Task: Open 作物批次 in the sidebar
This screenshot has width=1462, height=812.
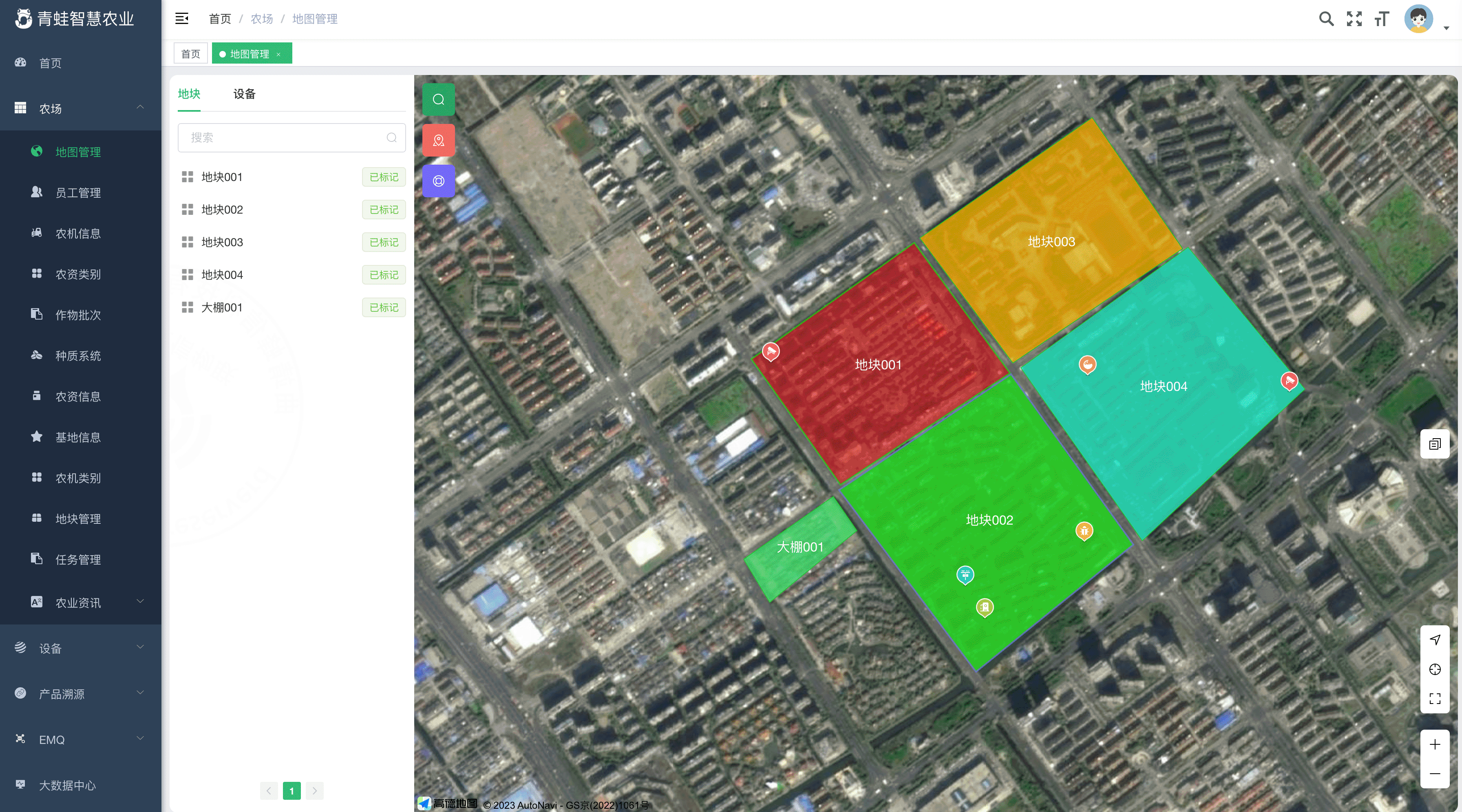Action: 81,315
